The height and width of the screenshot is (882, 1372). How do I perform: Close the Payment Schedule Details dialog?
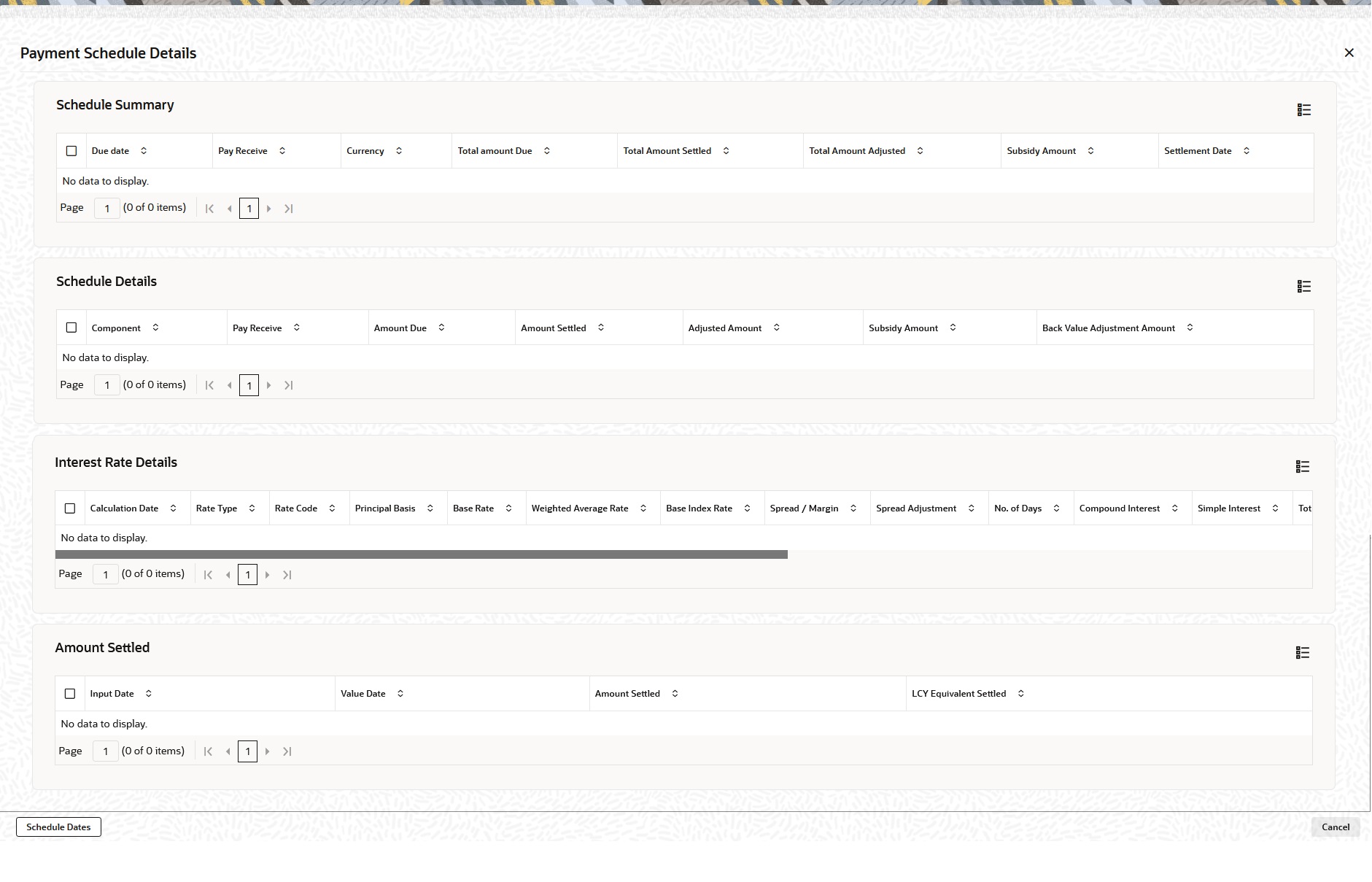point(1349,53)
